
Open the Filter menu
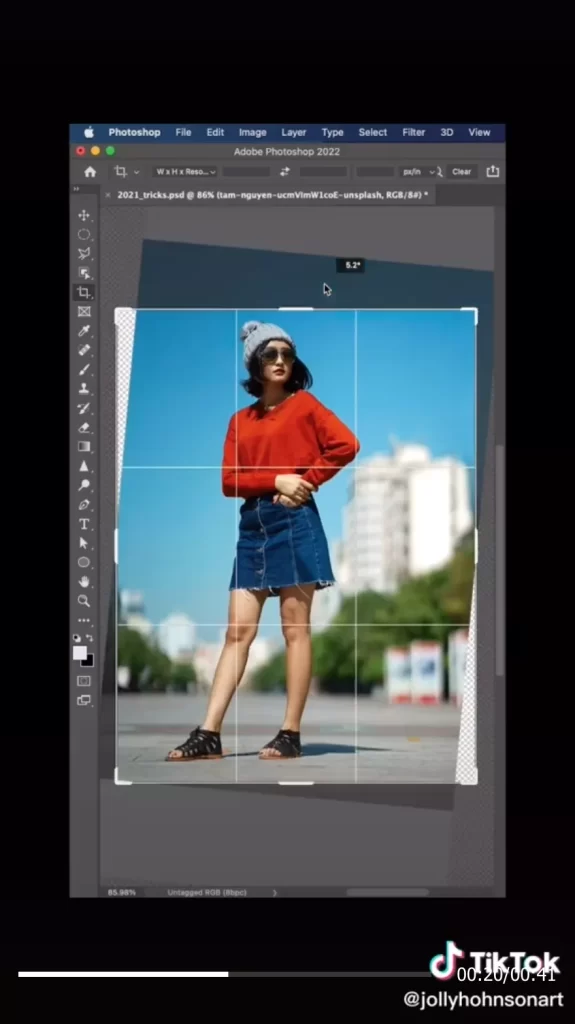pyautogui.click(x=414, y=132)
